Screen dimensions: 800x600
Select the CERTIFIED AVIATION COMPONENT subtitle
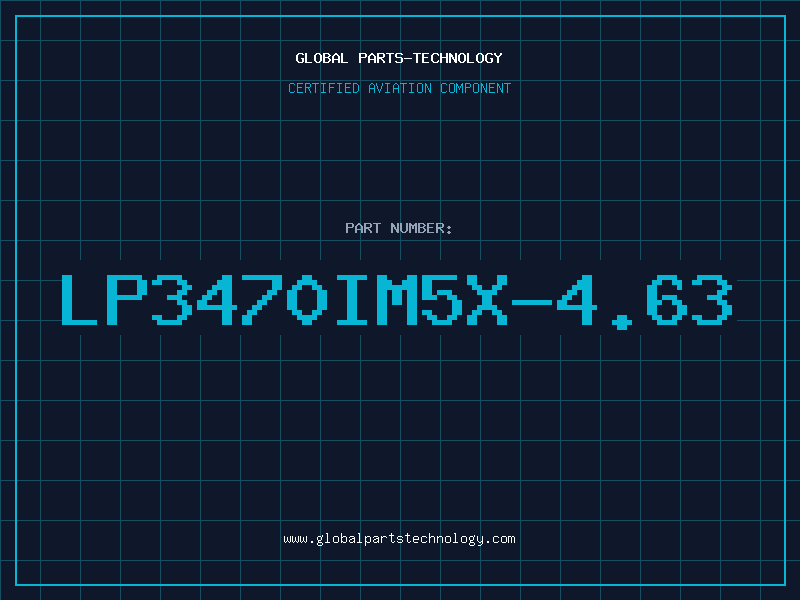pos(399,88)
